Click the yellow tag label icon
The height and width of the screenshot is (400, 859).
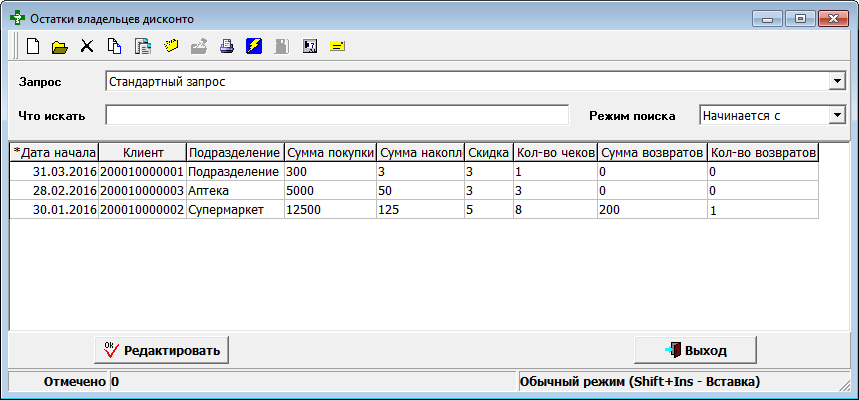(x=170, y=46)
